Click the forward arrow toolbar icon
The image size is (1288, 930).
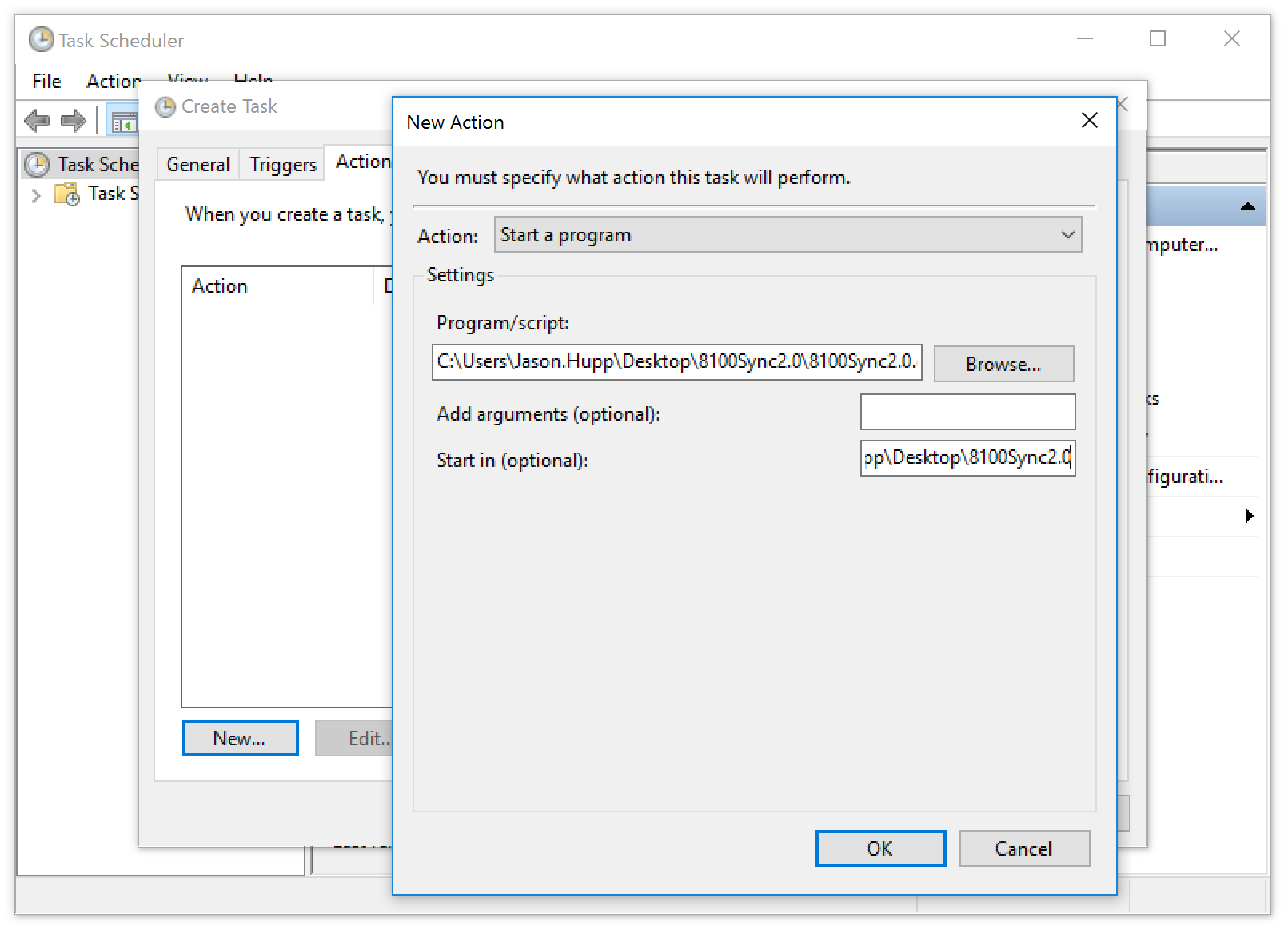point(73,121)
